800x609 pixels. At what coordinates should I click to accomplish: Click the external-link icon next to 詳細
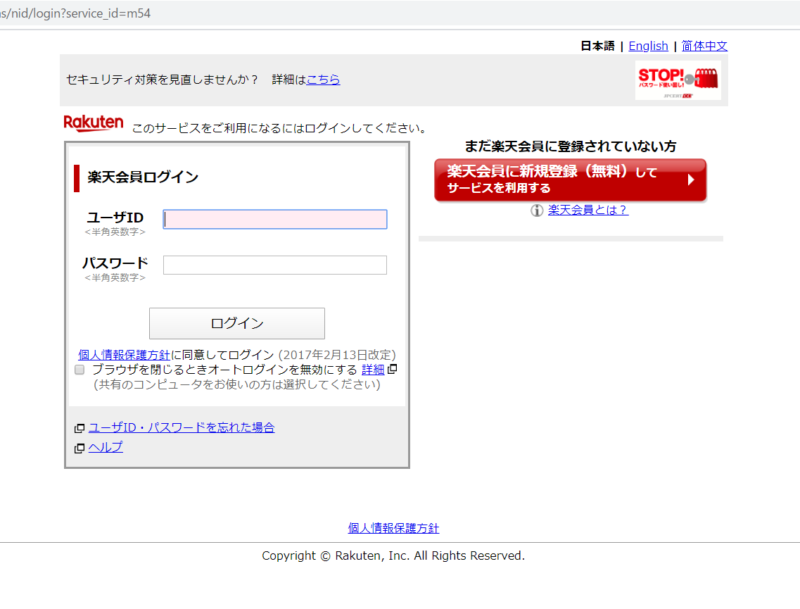click(x=392, y=369)
